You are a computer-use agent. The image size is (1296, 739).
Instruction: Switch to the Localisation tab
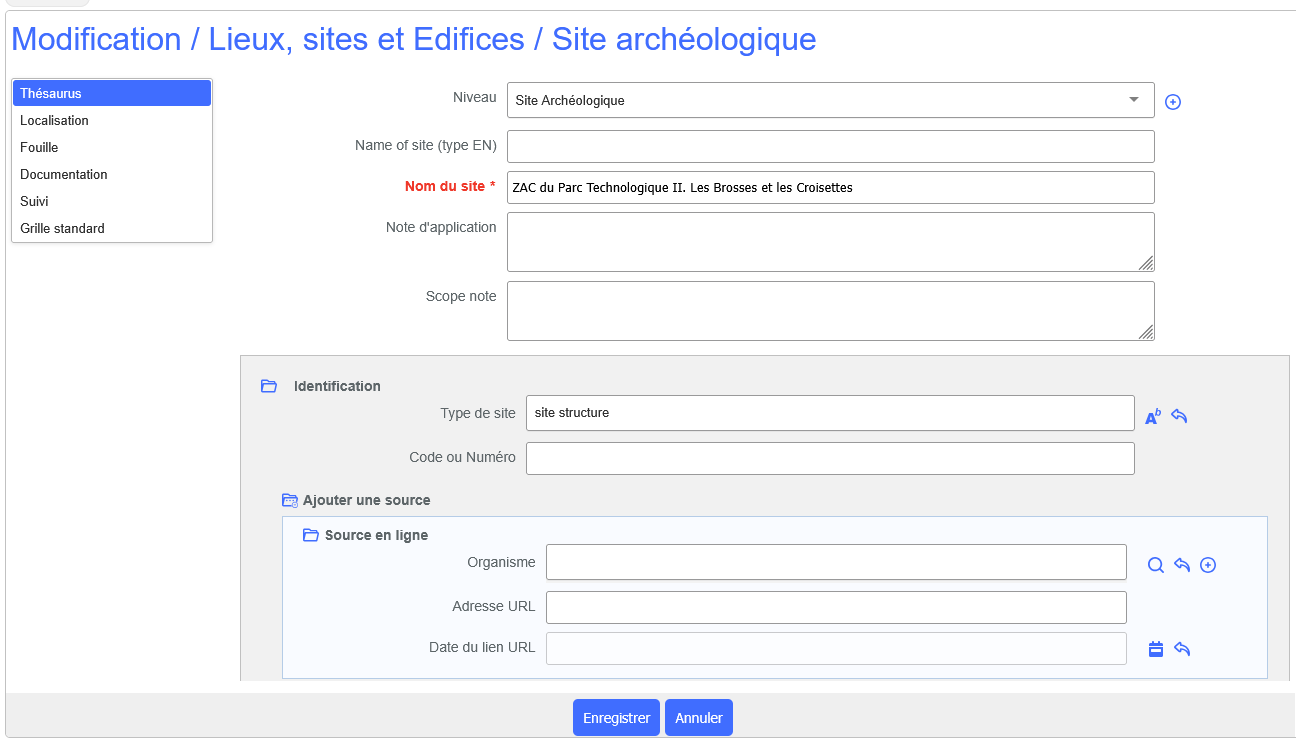(54, 120)
